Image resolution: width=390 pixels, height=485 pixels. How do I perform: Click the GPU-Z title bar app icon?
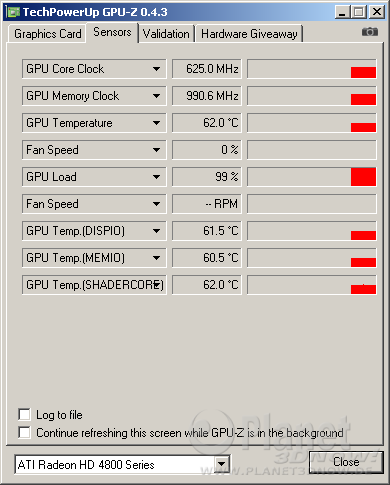pyautogui.click(x=13, y=12)
